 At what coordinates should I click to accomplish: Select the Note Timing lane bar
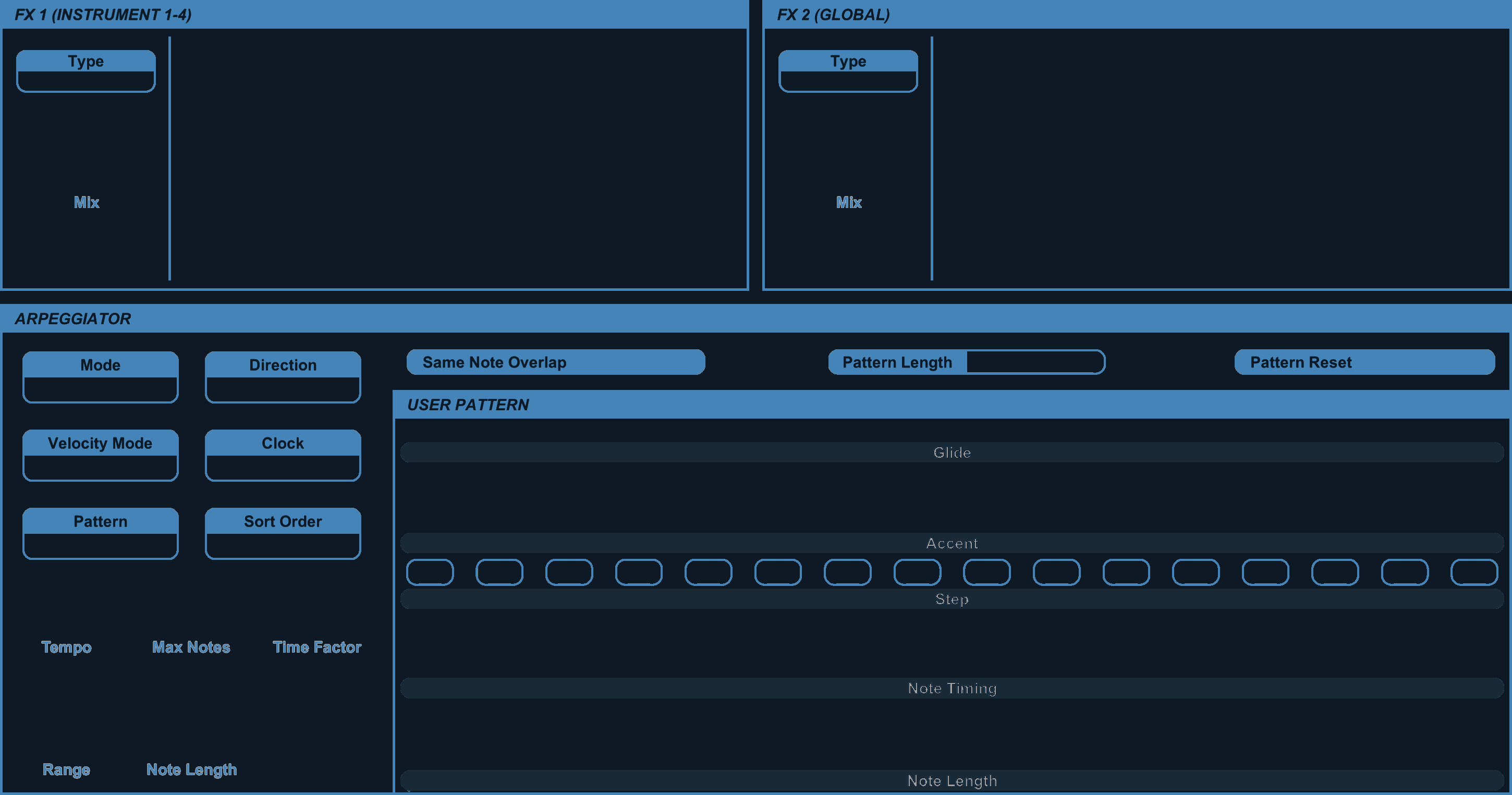(952, 688)
